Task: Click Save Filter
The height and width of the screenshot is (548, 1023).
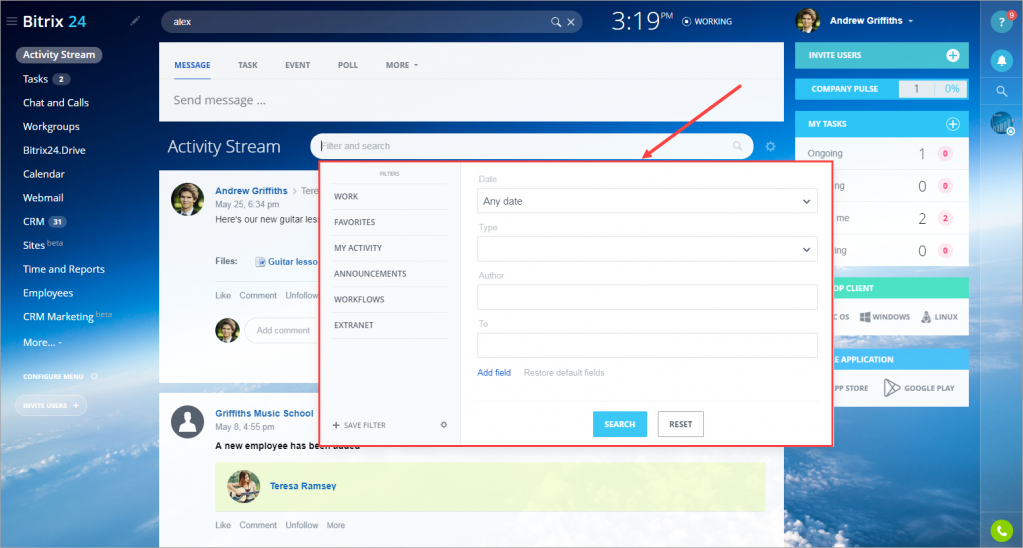Action: (359, 425)
